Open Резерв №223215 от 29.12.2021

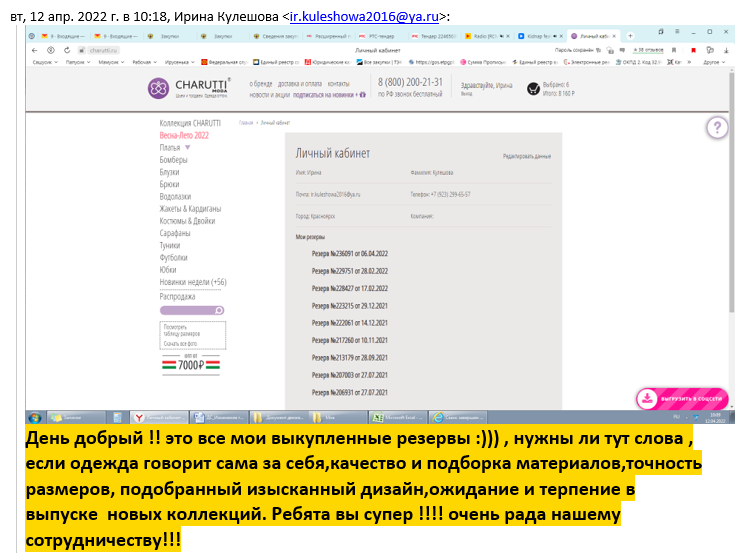pos(350,306)
